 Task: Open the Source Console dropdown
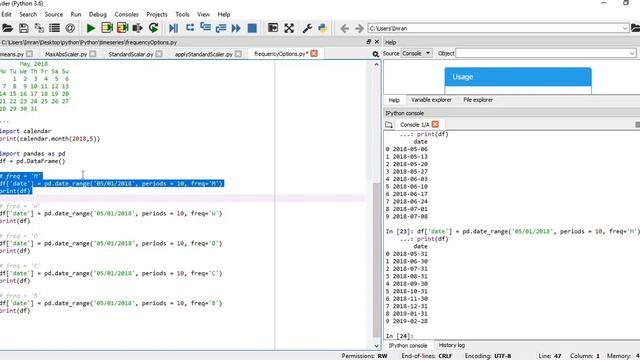tap(416, 53)
